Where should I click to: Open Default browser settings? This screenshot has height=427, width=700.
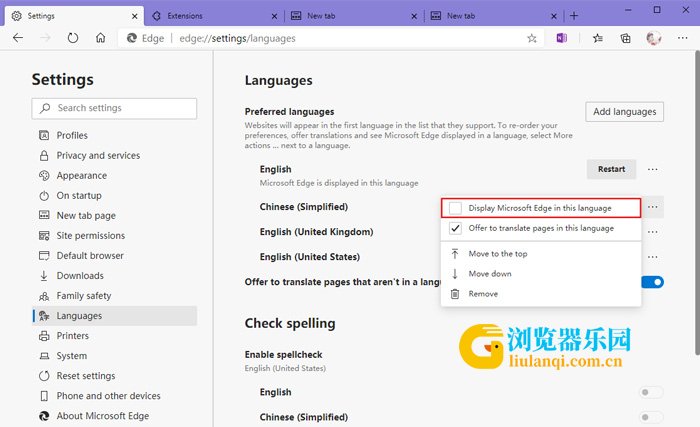(x=115, y=255)
